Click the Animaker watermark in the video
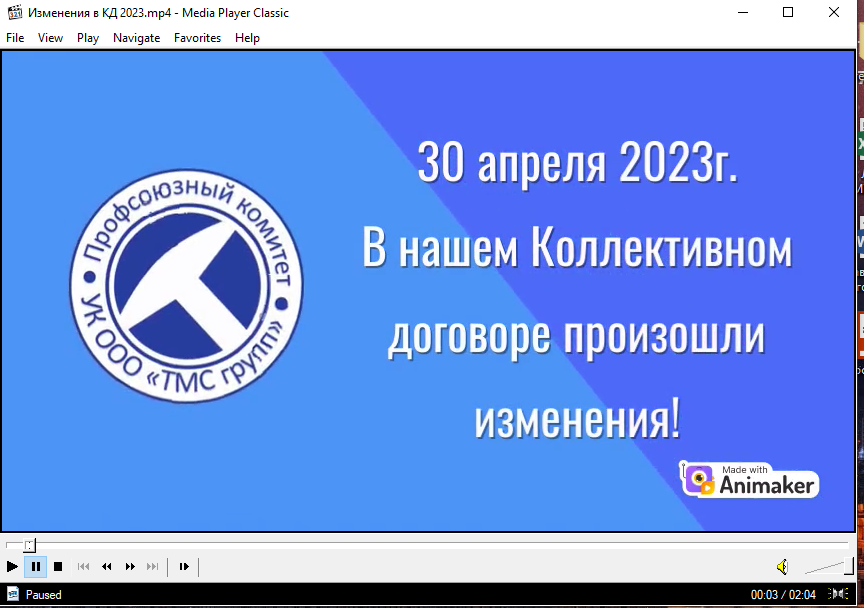Screen dimensions: 864x608 coord(748,479)
